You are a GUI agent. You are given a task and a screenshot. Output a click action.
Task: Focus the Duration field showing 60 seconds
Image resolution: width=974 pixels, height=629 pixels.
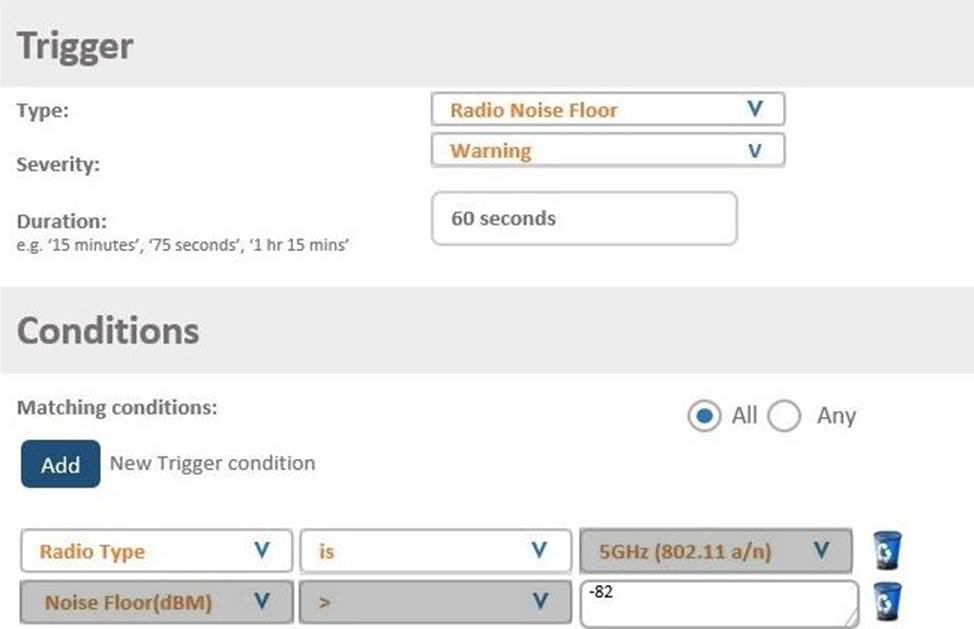pyautogui.click(x=584, y=219)
